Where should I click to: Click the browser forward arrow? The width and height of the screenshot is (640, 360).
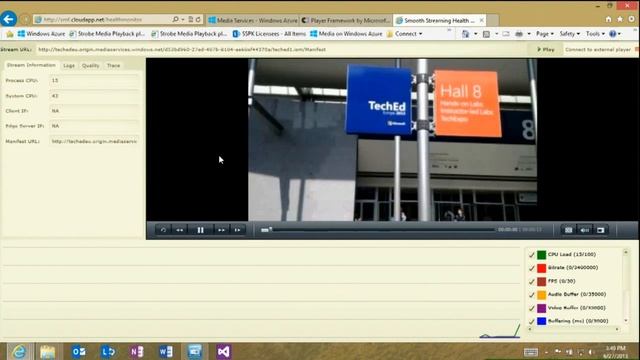click(25, 19)
